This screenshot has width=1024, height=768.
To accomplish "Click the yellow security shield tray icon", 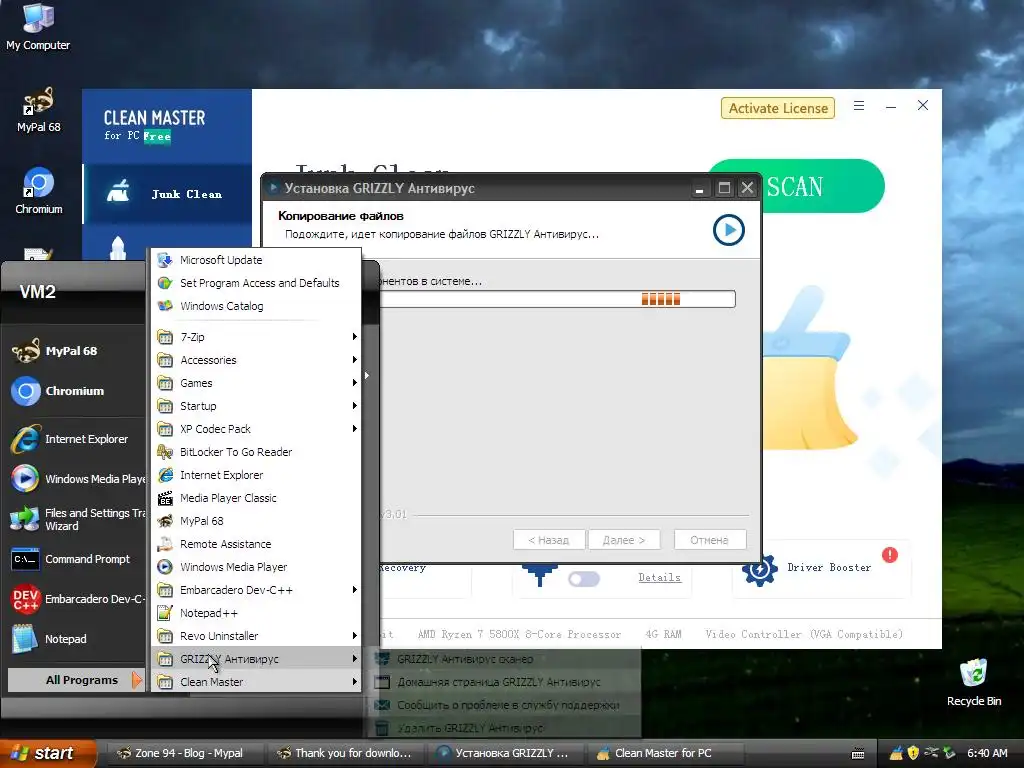I will point(914,753).
